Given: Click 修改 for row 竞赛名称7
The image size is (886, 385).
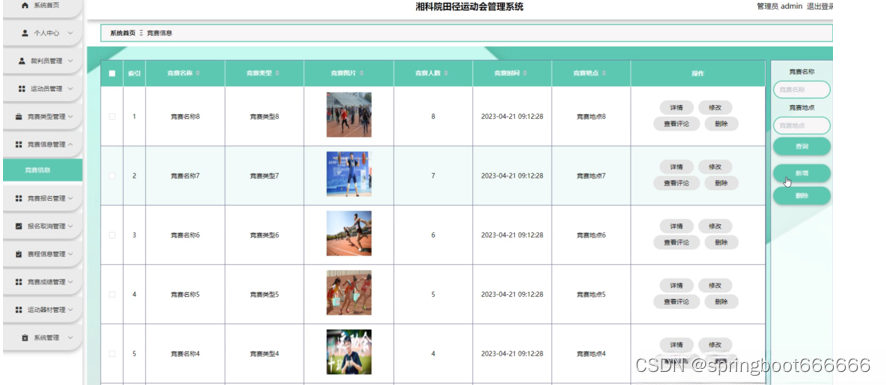Looking at the screenshot, I should click(x=715, y=167).
